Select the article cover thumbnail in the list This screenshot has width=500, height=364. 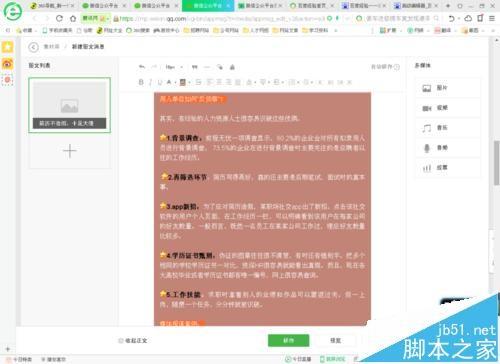(70, 105)
